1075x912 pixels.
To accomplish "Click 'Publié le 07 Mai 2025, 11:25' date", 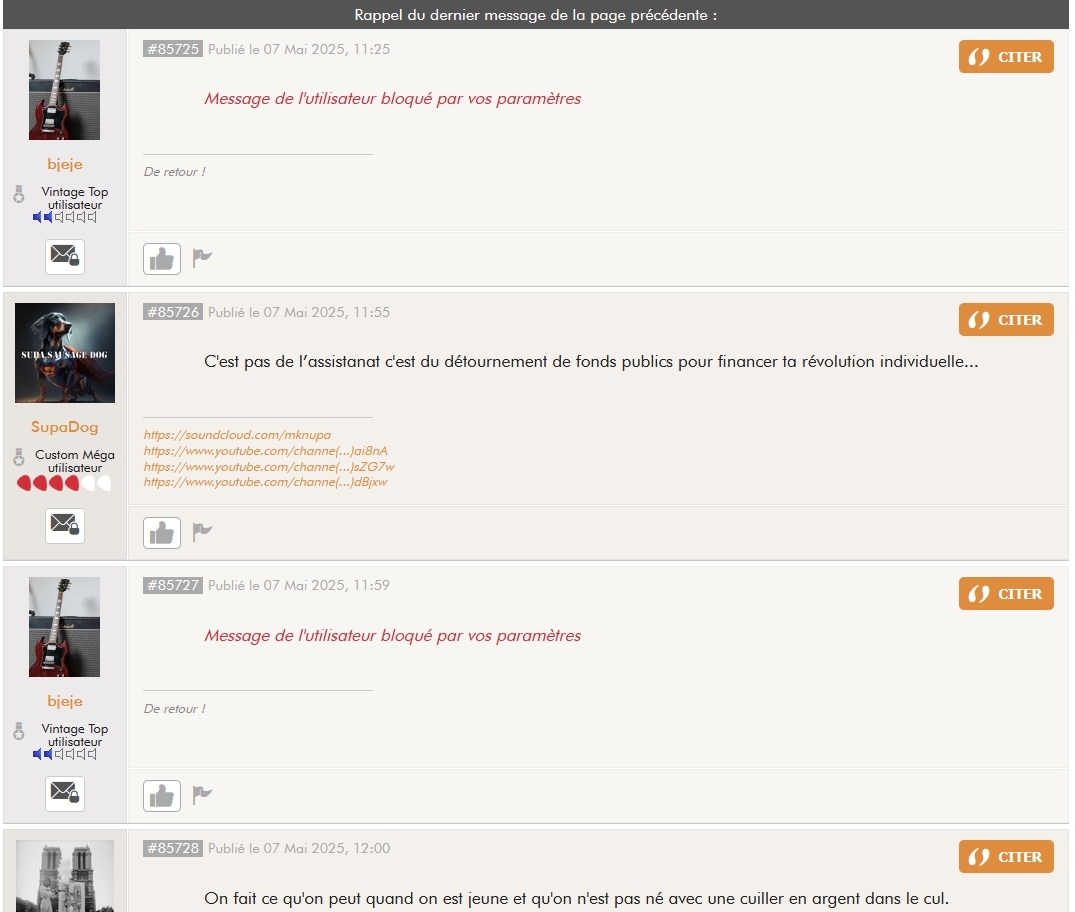I will click(x=299, y=49).
